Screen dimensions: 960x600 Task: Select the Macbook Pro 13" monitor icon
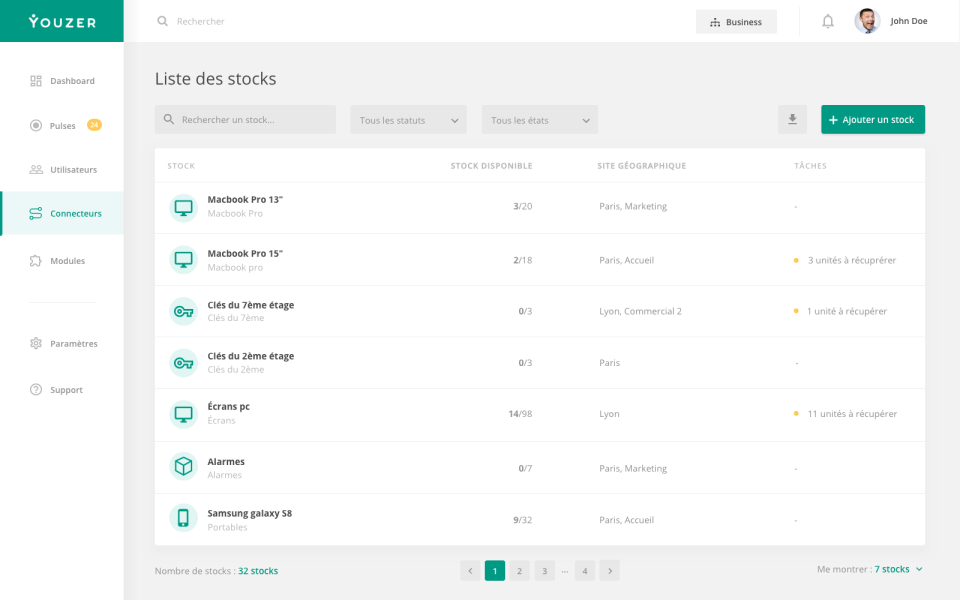pyautogui.click(x=183, y=206)
